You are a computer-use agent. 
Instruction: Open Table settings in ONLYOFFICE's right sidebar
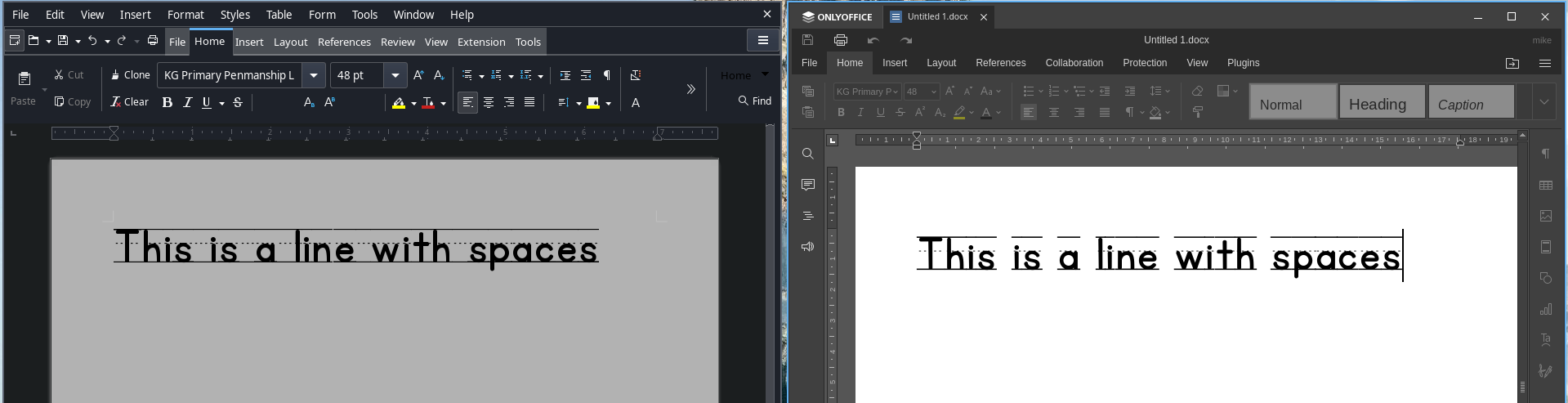(x=1546, y=186)
